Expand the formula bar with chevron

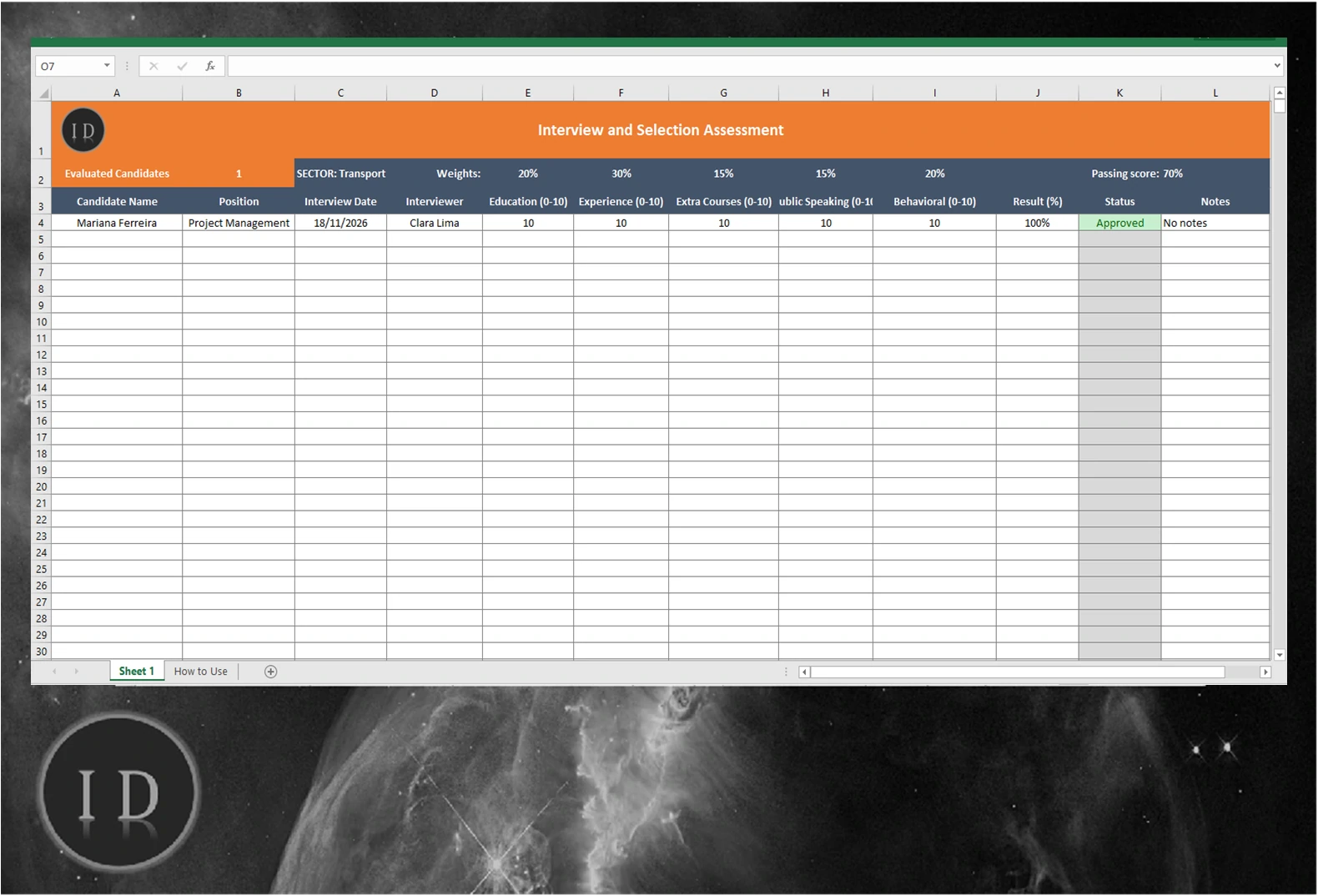(x=1277, y=66)
